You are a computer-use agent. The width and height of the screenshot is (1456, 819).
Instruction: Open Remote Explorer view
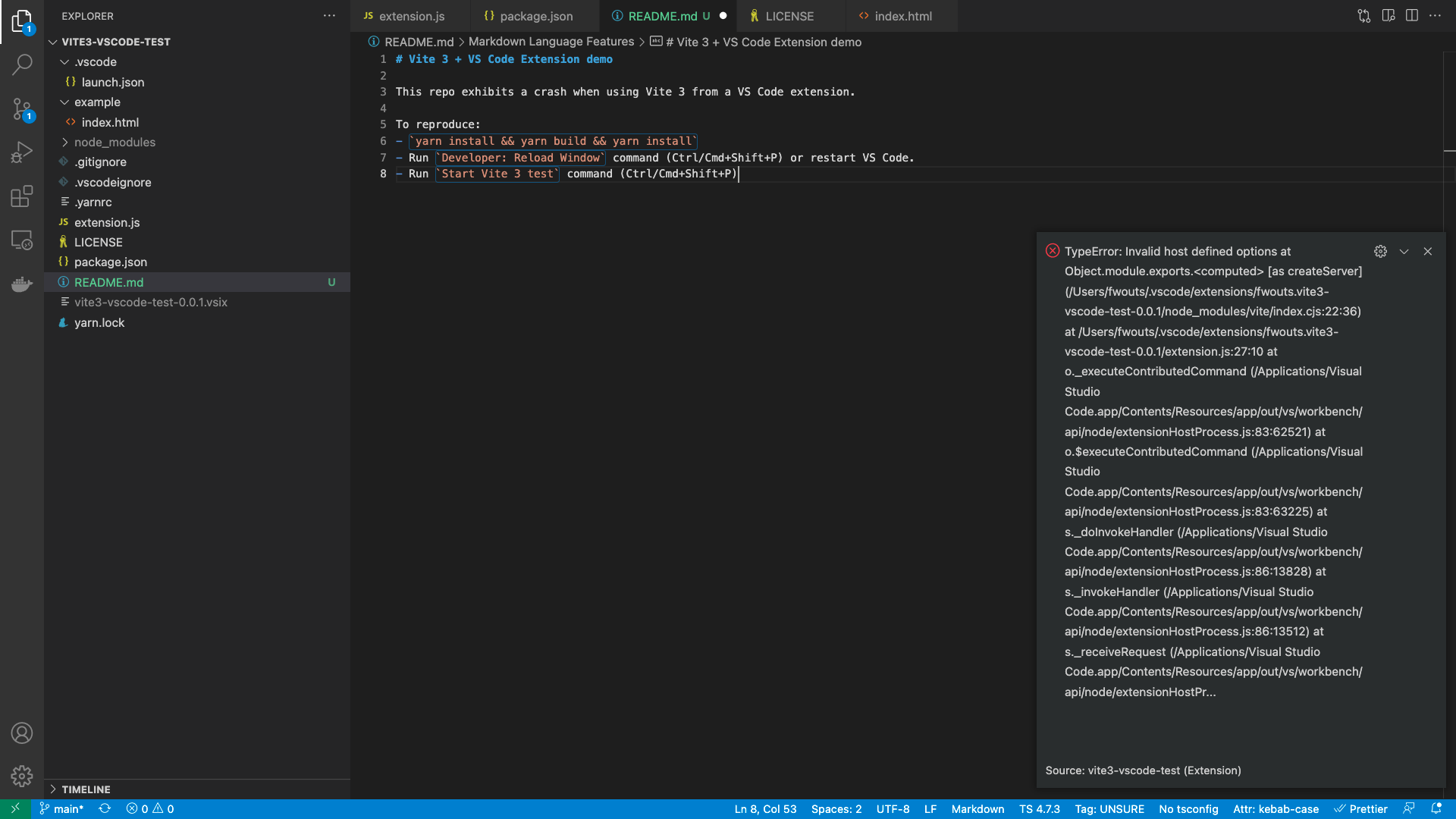click(x=22, y=240)
